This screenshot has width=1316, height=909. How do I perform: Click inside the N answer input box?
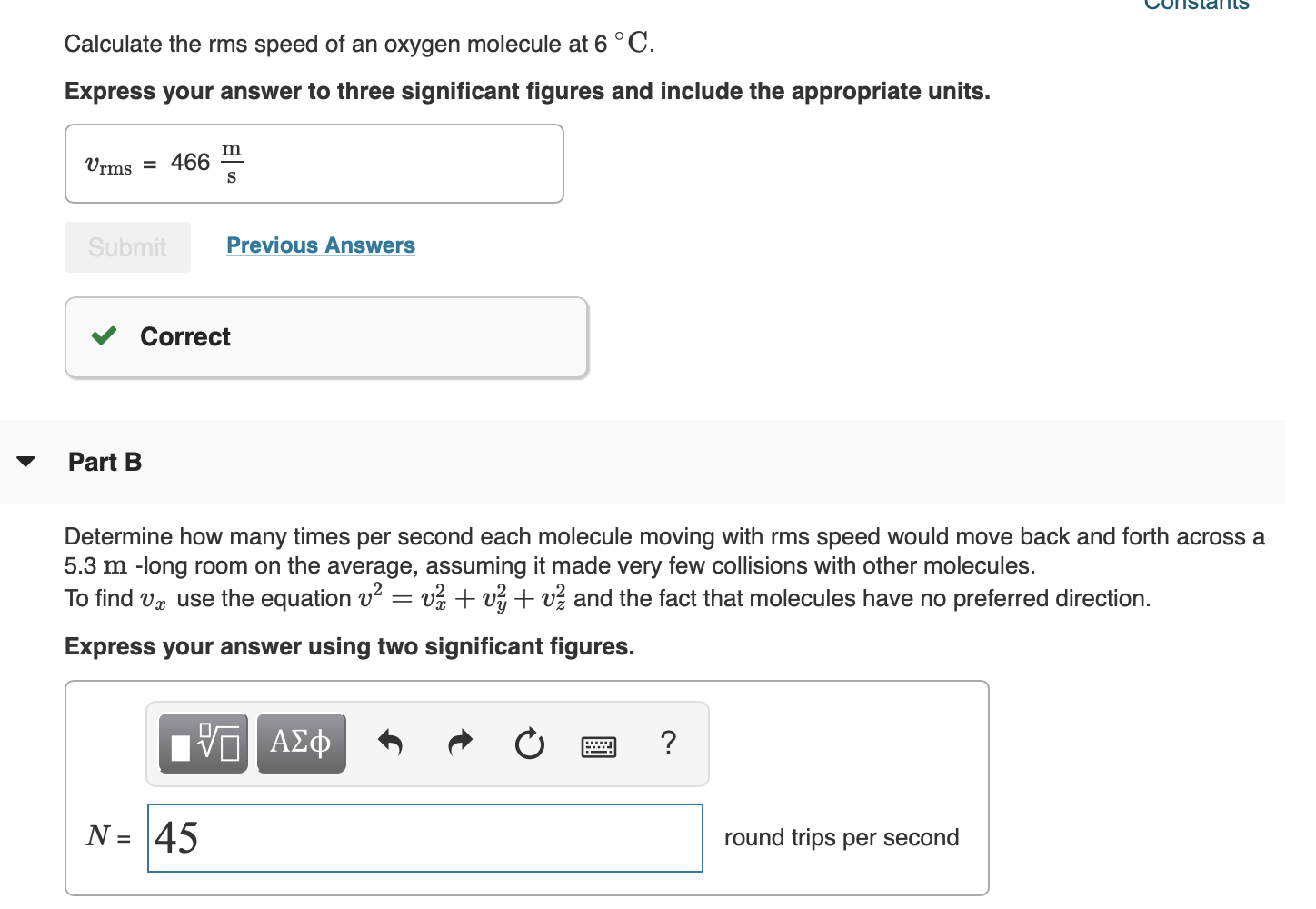click(424, 838)
